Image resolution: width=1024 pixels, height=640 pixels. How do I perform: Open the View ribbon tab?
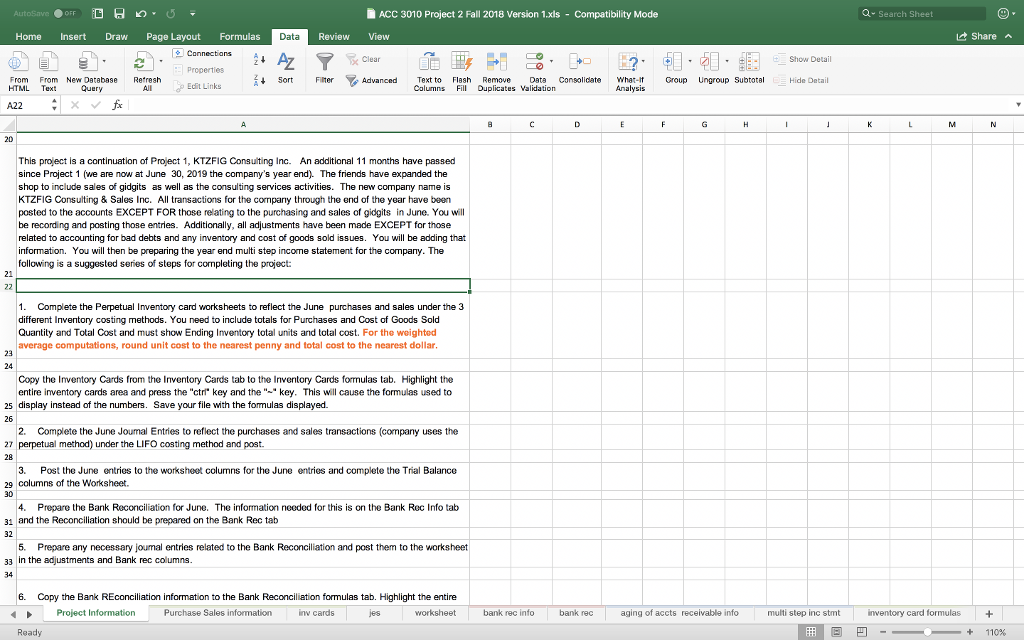coord(379,37)
